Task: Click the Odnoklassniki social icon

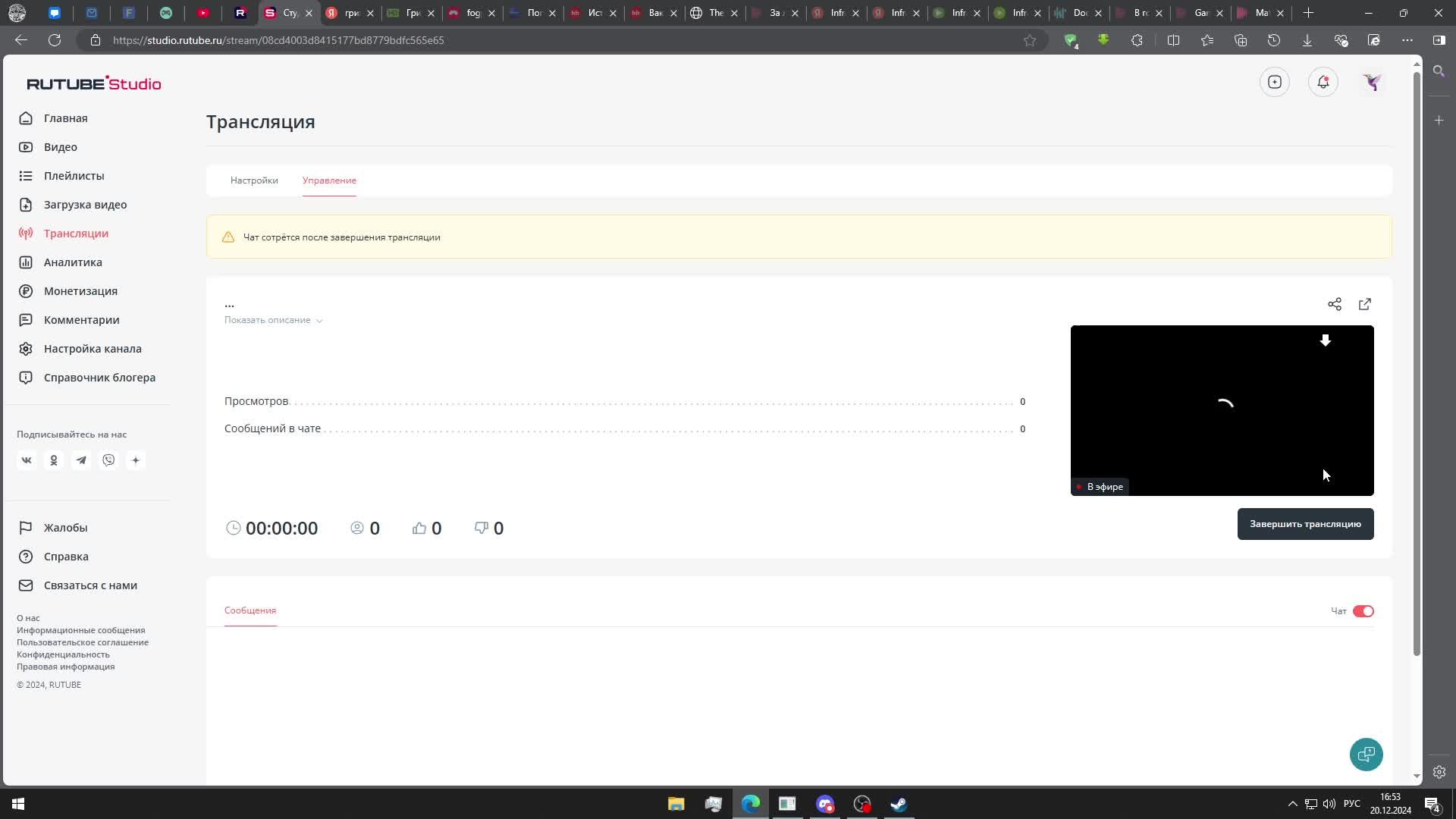Action: click(54, 460)
